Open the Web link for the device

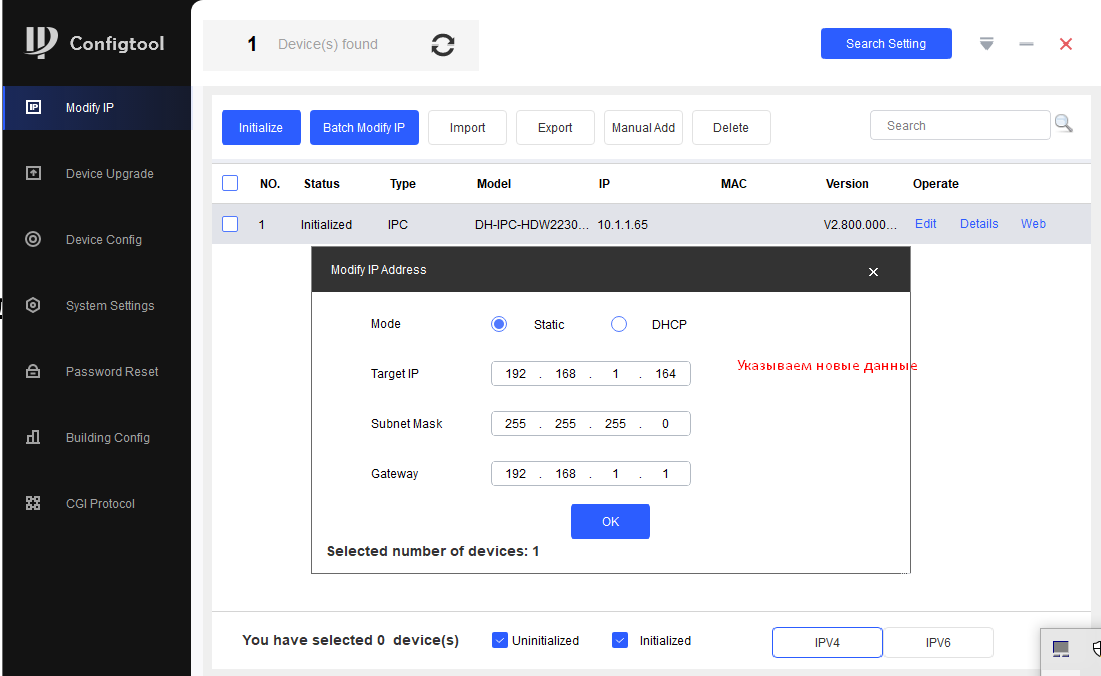1033,223
